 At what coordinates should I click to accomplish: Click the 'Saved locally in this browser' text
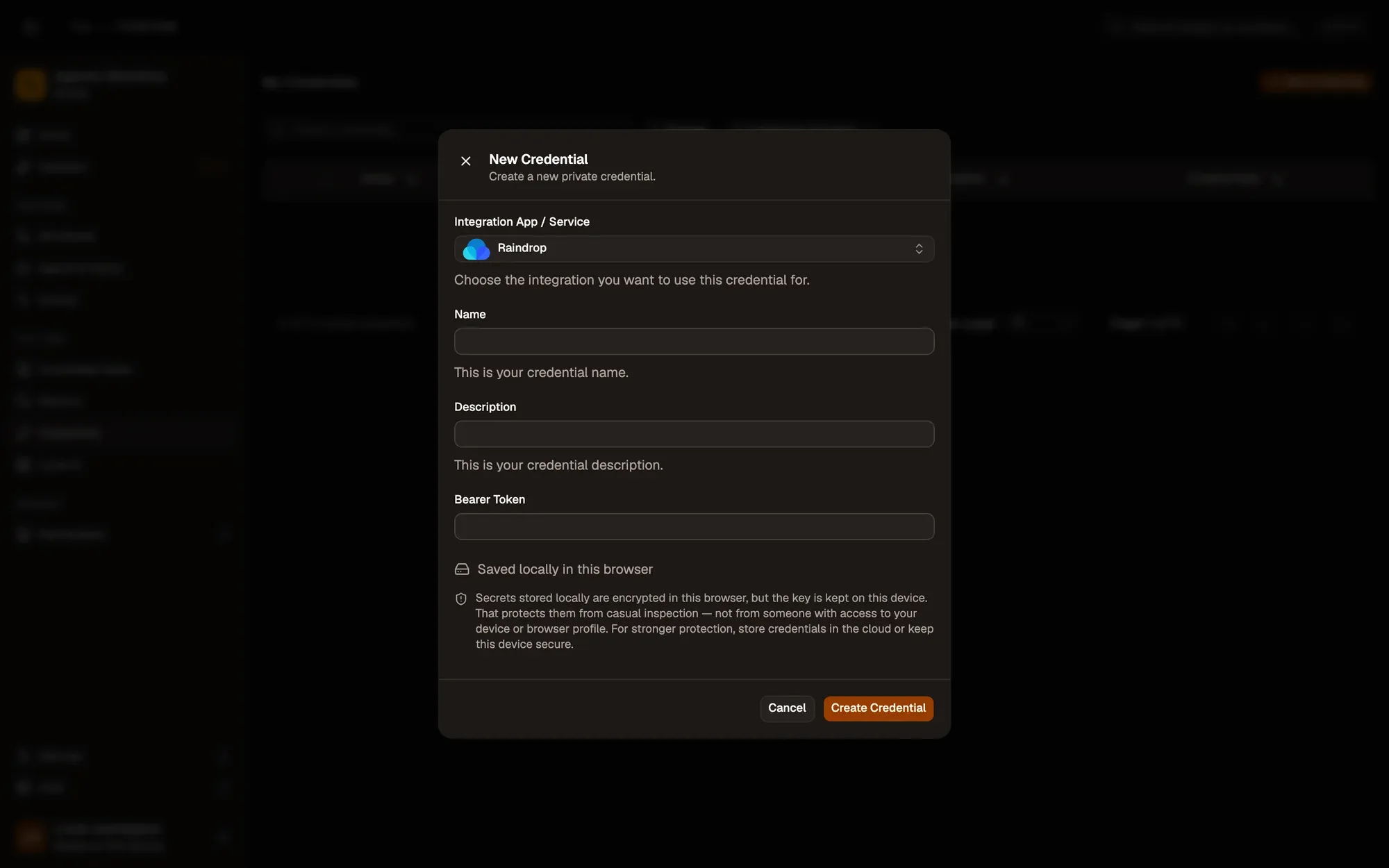click(565, 569)
